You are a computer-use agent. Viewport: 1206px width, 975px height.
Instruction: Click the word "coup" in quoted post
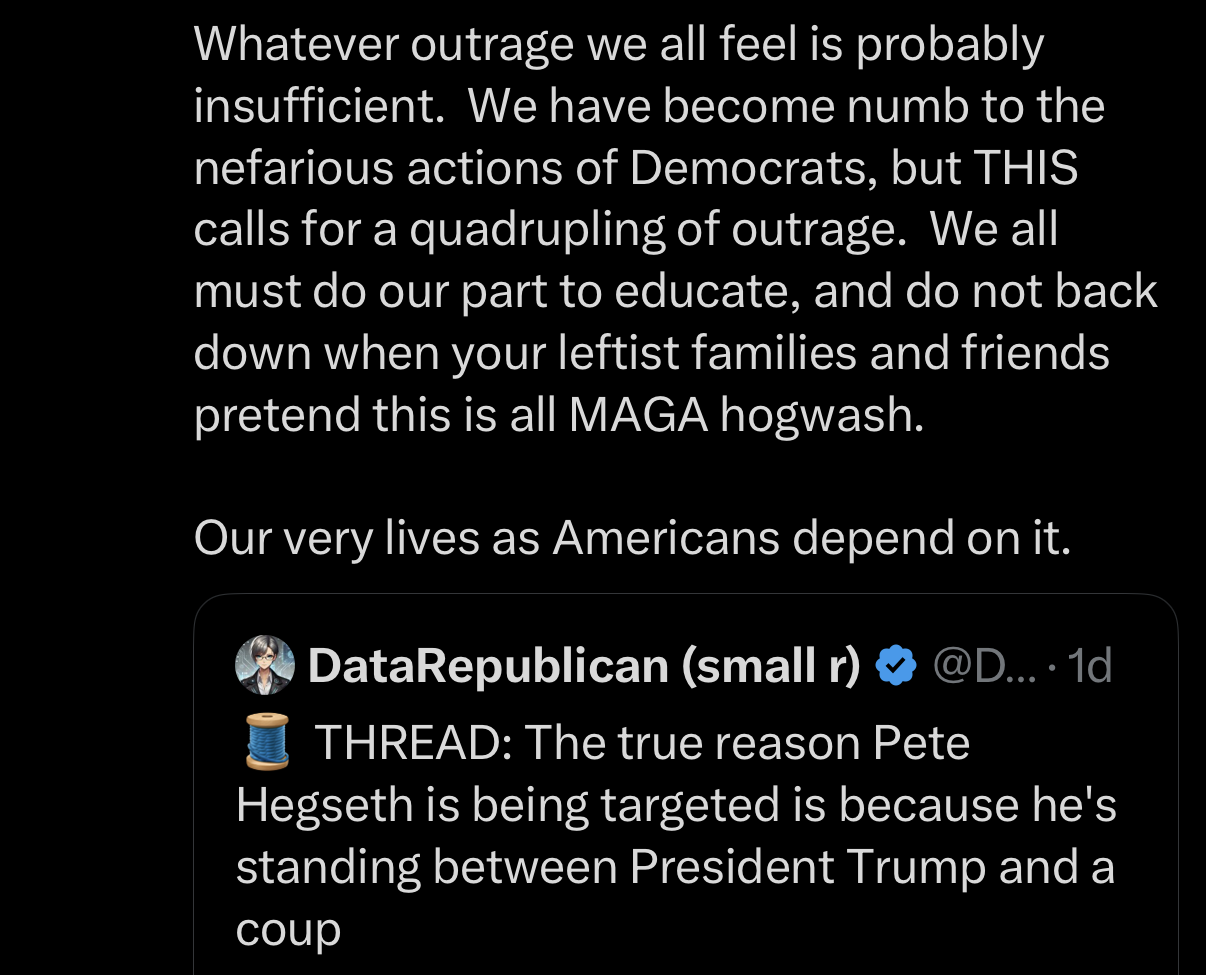coord(288,929)
